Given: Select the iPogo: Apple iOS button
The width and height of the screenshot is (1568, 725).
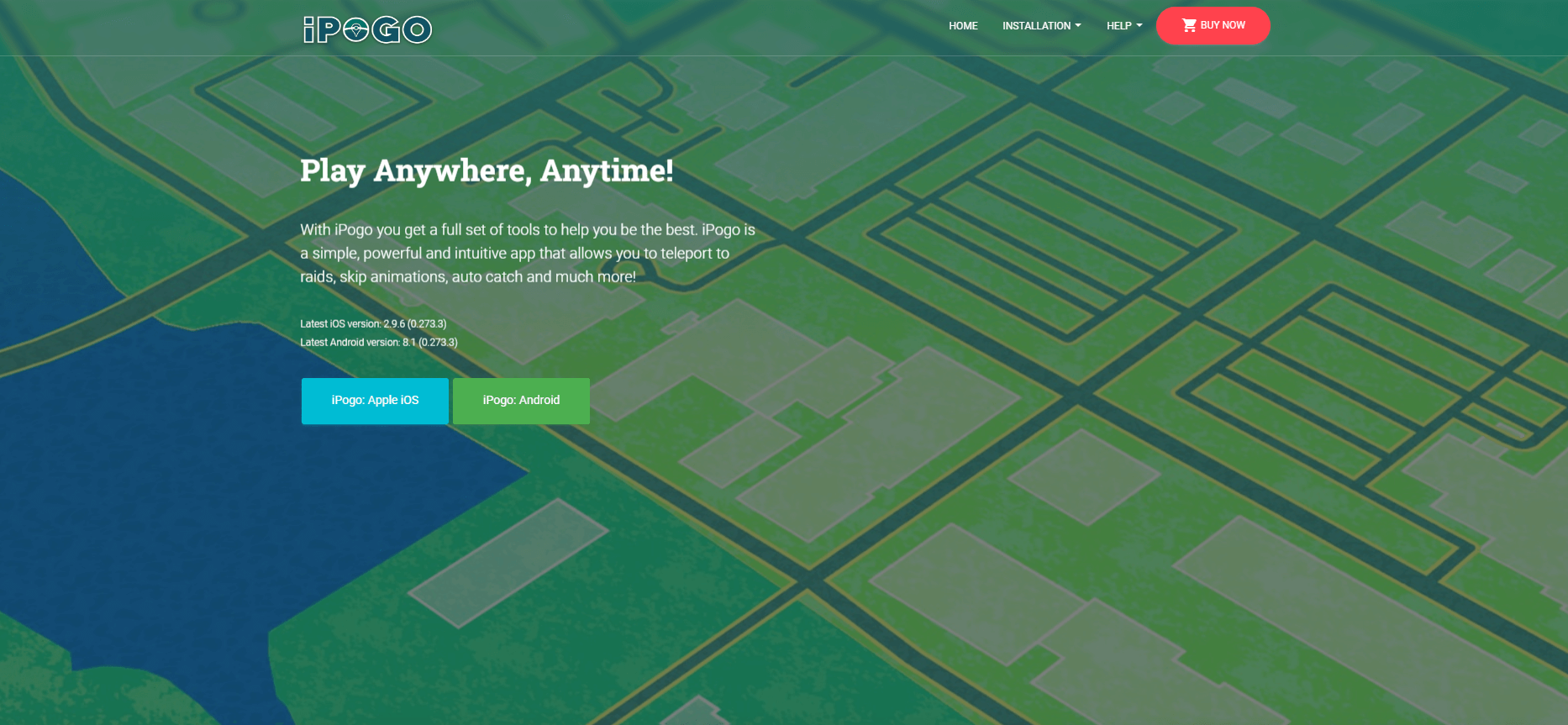Looking at the screenshot, I should point(375,401).
